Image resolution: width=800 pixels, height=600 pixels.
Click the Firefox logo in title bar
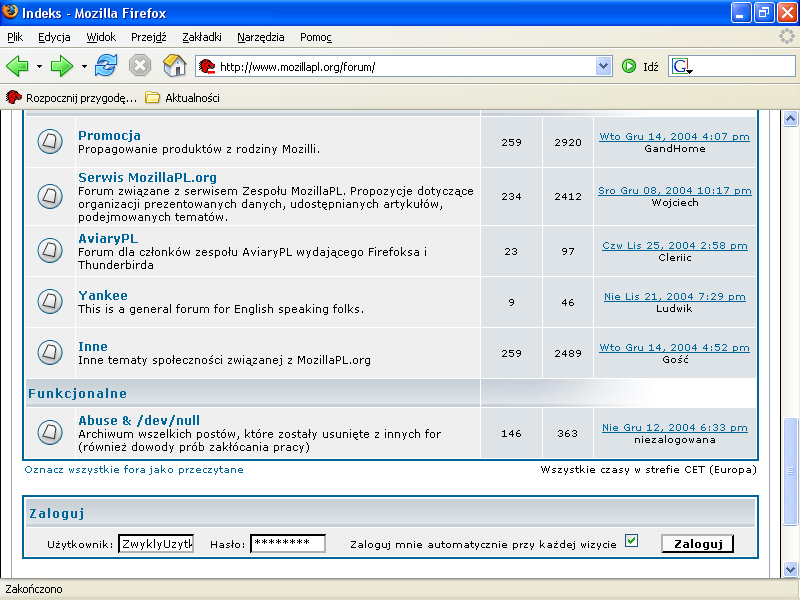[x=10, y=11]
